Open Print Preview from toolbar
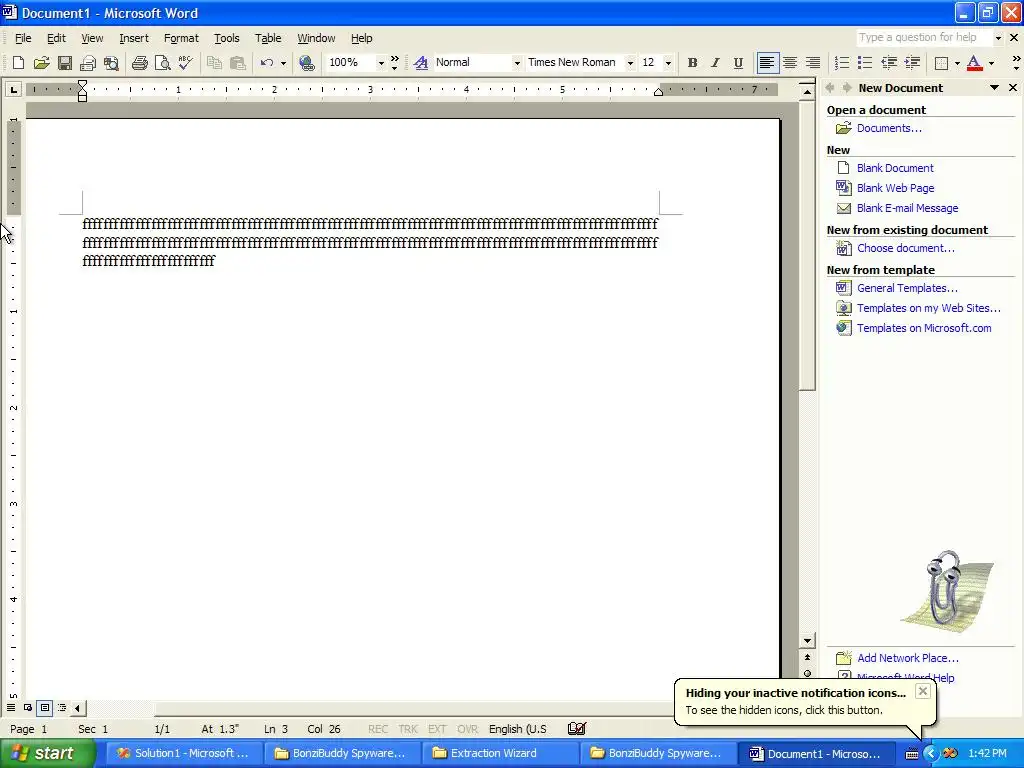Image resolution: width=1024 pixels, height=768 pixels. click(163, 63)
